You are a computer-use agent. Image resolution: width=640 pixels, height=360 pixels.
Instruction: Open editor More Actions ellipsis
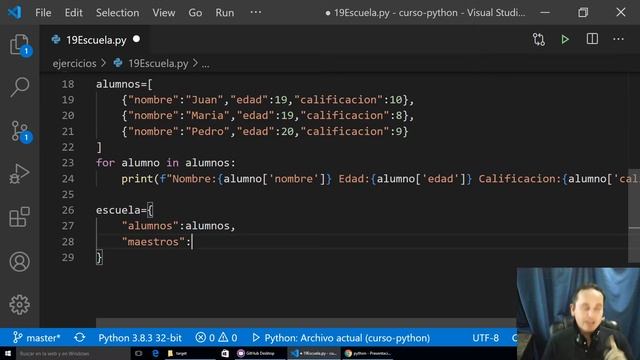[618, 39]
